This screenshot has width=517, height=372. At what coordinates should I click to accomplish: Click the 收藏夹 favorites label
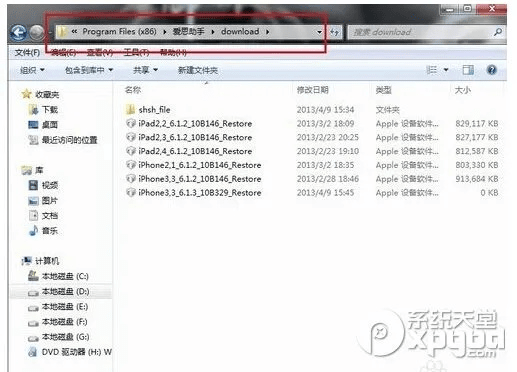pyautogui.click(x=47, y=95)
